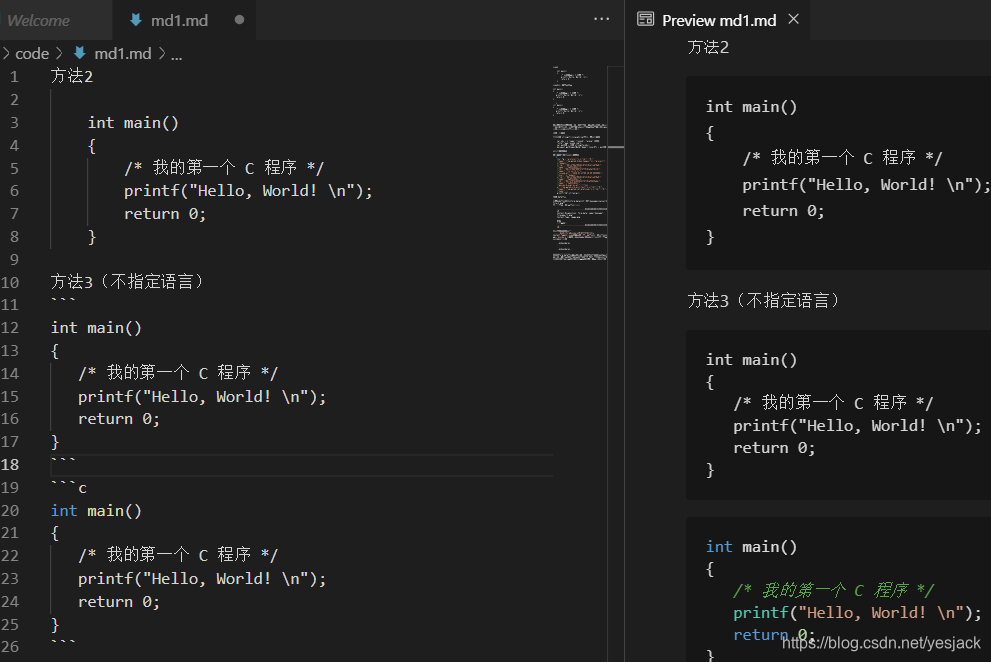Viewport: 991px width, 662px height.
Task: Click green comment in highlighted preview block
Action: (x=833, y=590)
